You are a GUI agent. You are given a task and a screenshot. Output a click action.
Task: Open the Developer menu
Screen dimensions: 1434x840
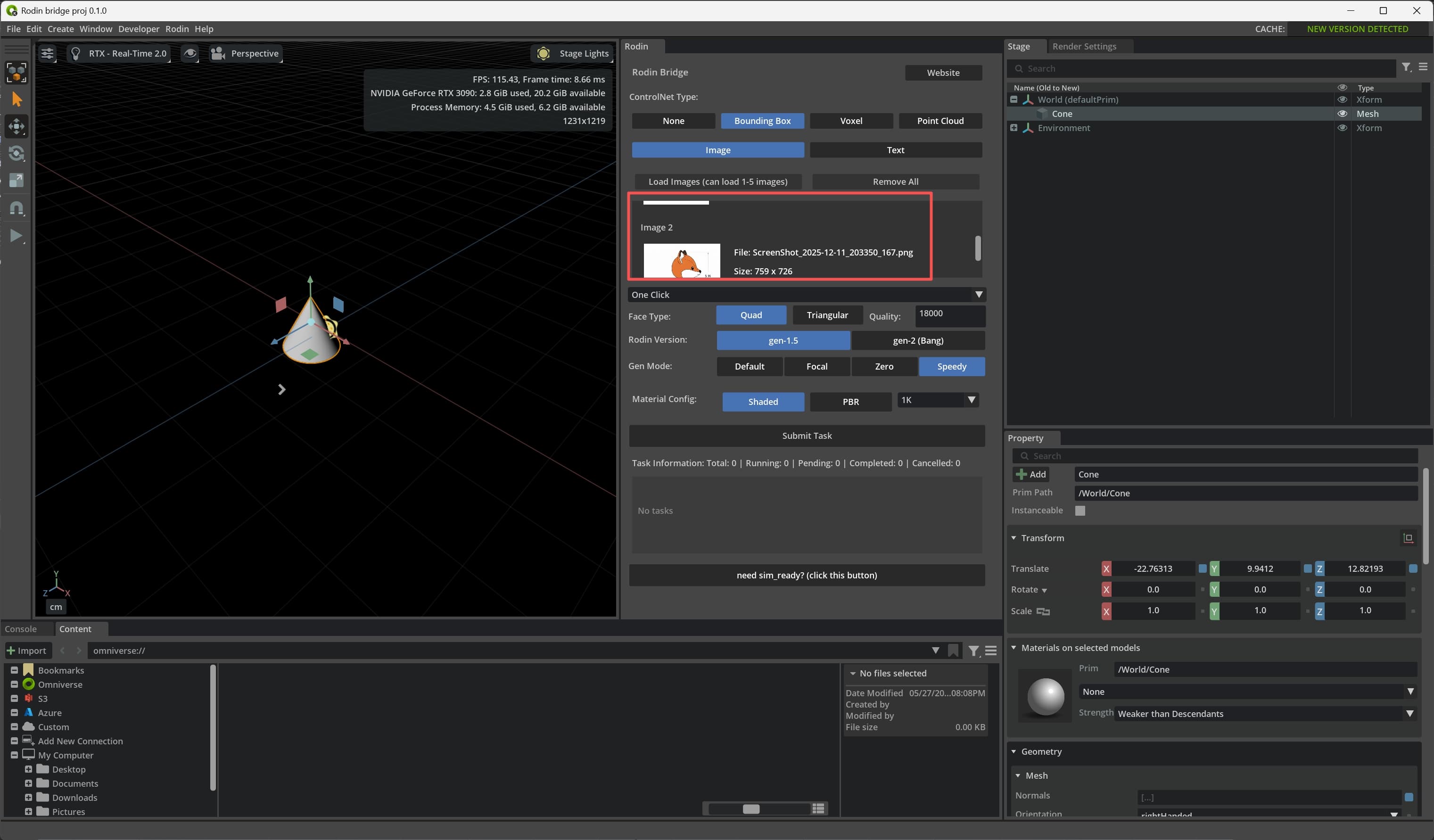[x=138, y=29]
